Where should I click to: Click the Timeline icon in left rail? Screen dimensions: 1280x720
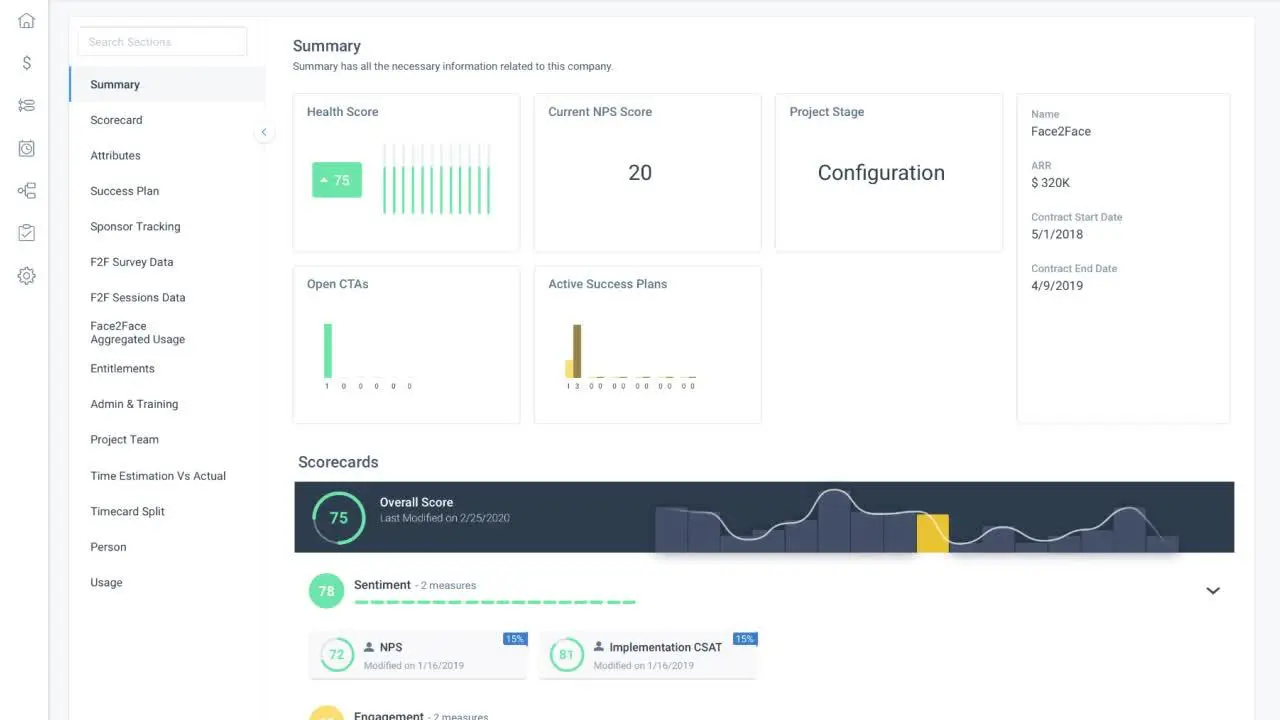26,105
